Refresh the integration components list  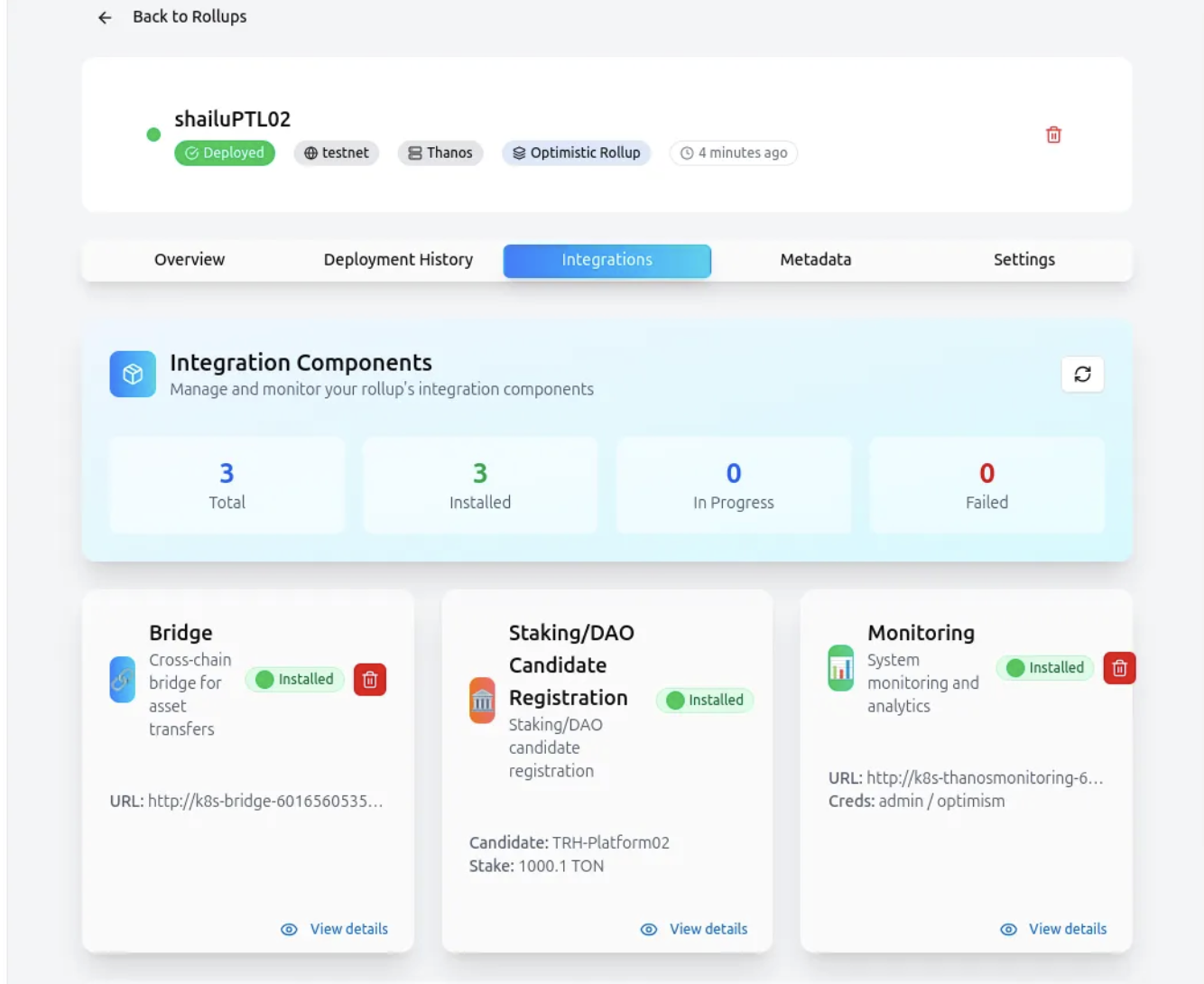click(1082, 374)
